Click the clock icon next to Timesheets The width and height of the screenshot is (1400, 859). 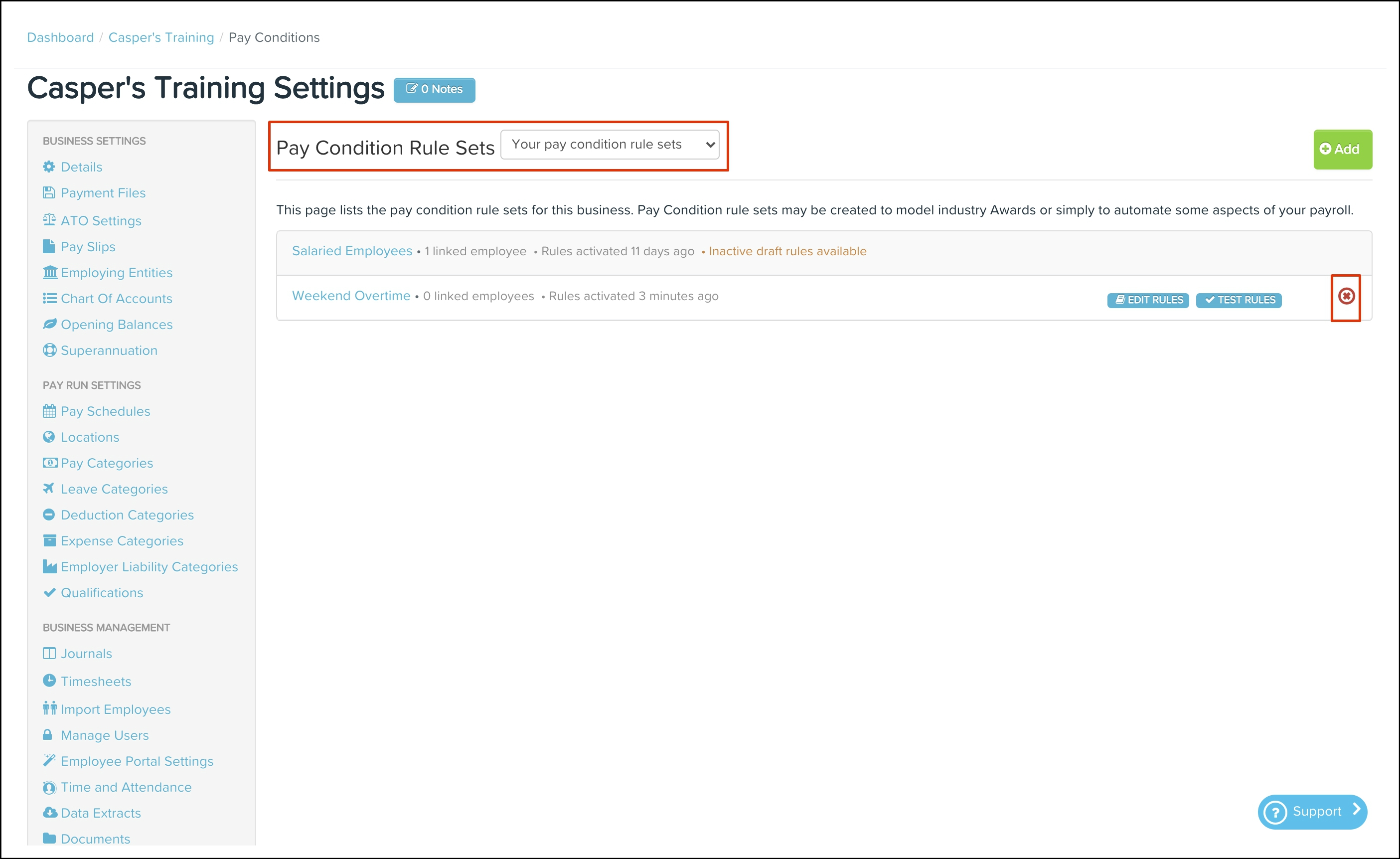click(x=49, y=681)
